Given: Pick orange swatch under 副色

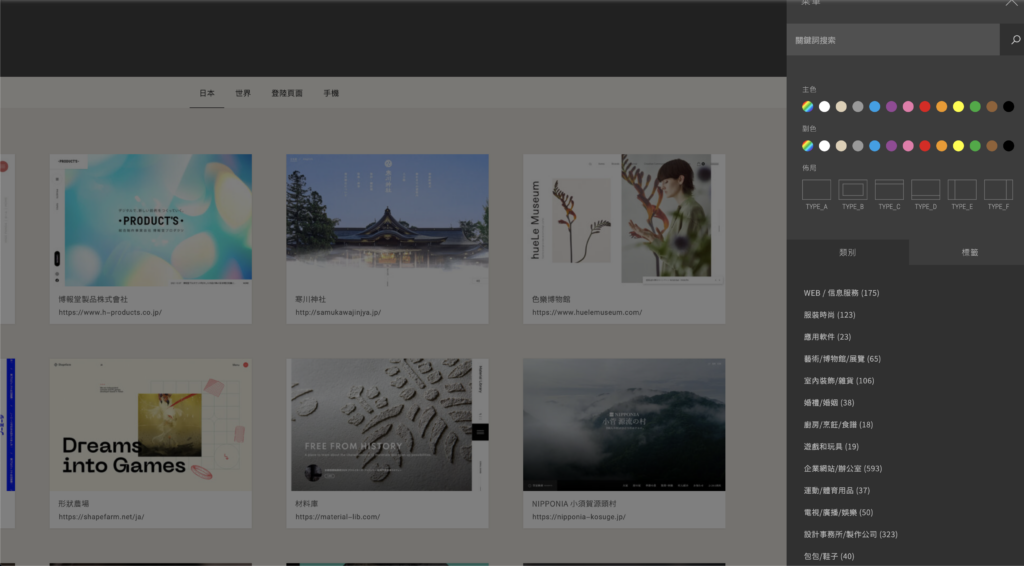Looking at the screenshot, I should (x=942, y=146).
